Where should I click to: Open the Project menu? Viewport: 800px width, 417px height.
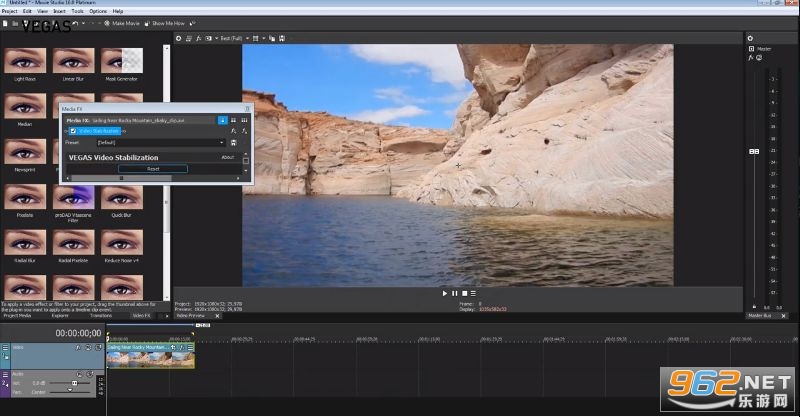[10, 11]
